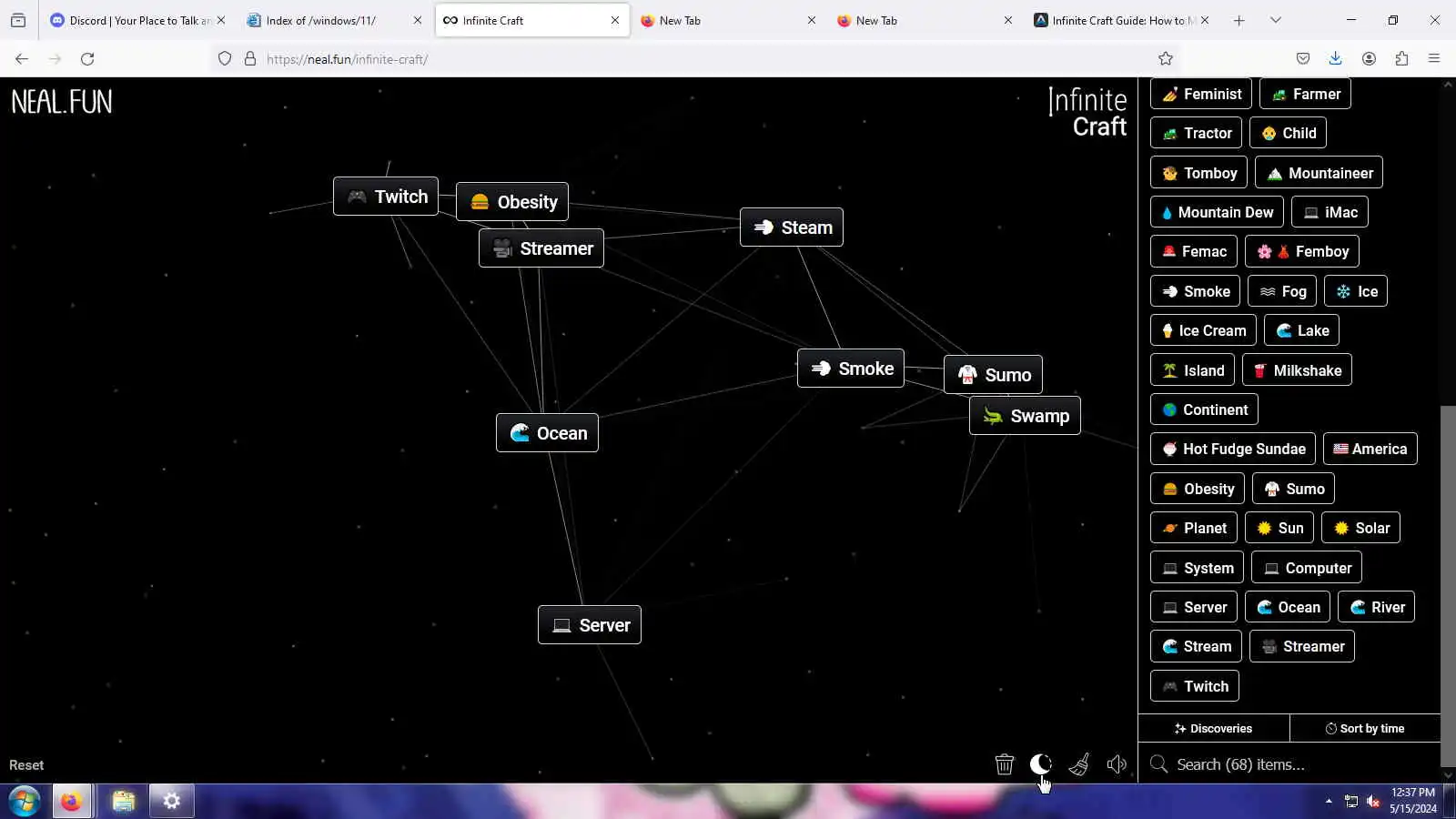Open the Firefox application menu
Screen dimensions: 1456x819
coord(1434,59)
